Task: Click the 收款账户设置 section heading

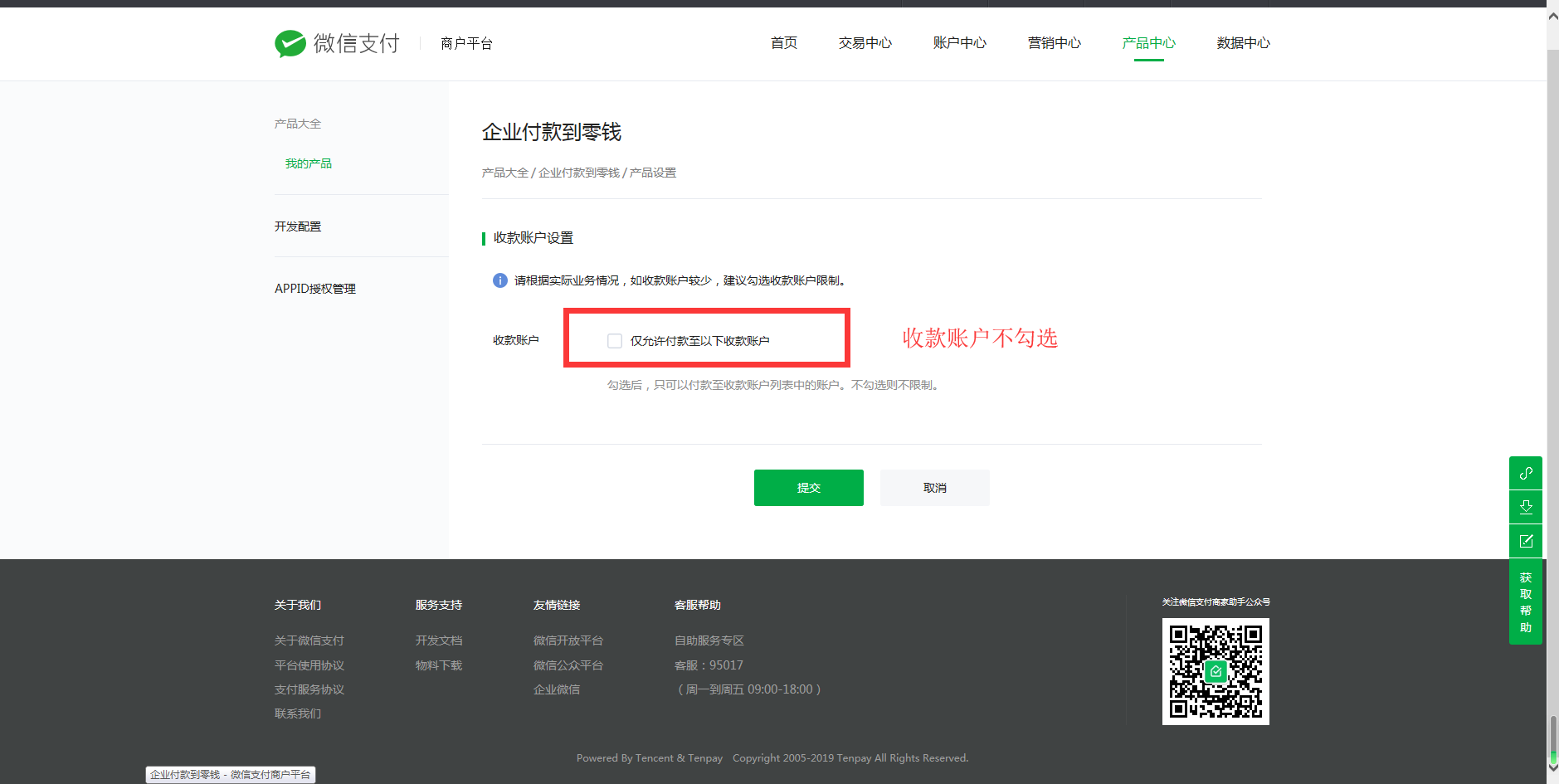Action: pos(533,238)
